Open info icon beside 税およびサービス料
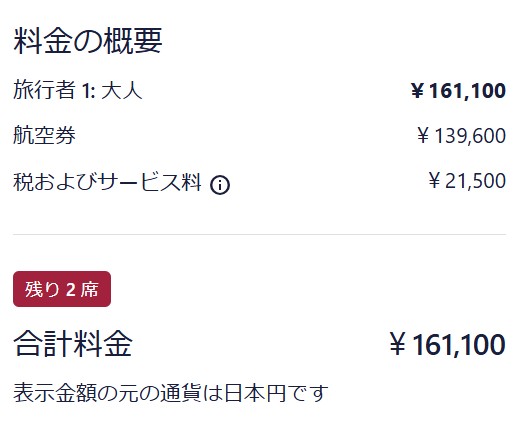Image resolution: width=532 pixels, height=432 pixels. tap(220, 185)
